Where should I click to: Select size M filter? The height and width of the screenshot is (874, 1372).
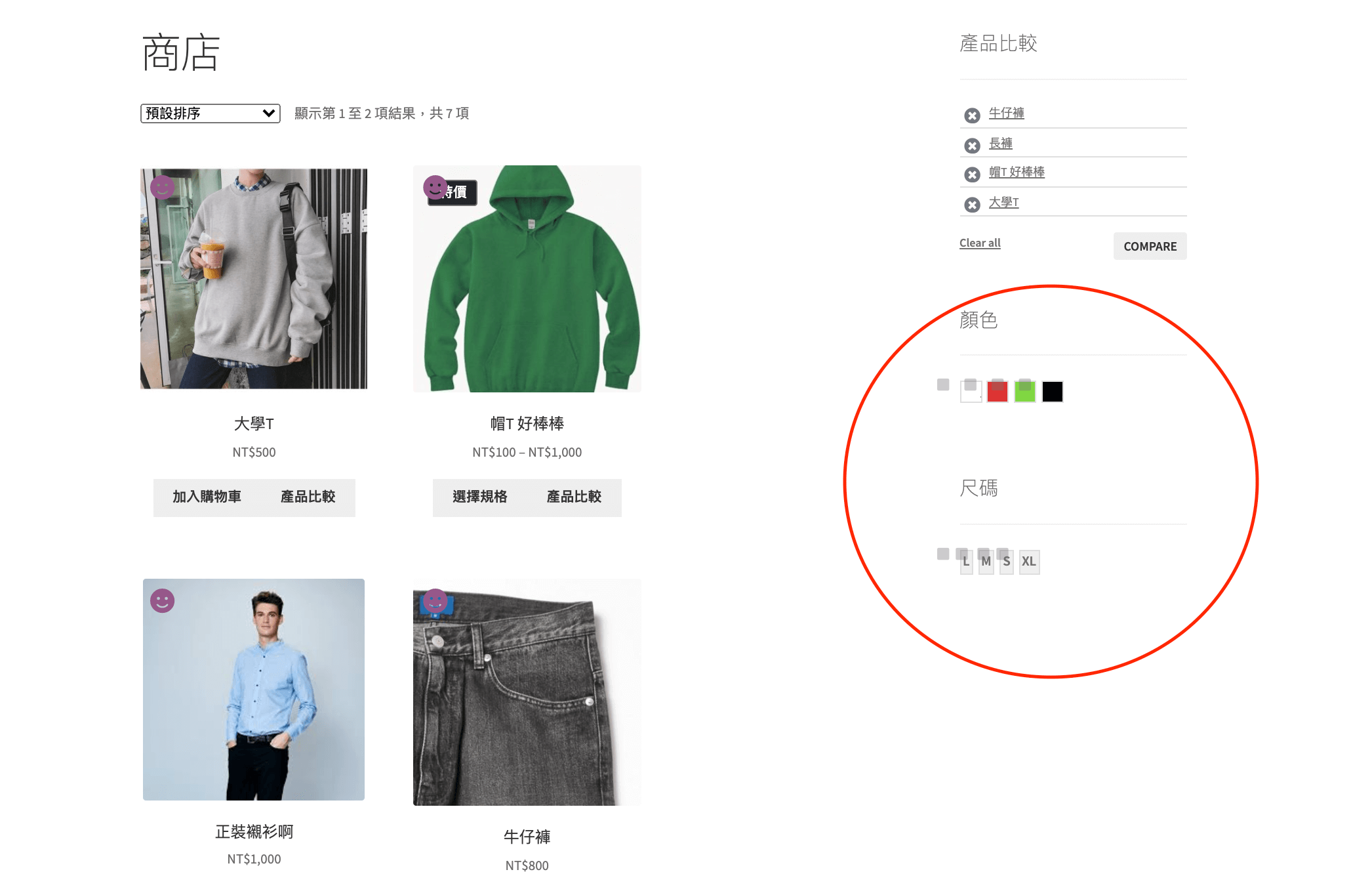click(x=985, y=561)
